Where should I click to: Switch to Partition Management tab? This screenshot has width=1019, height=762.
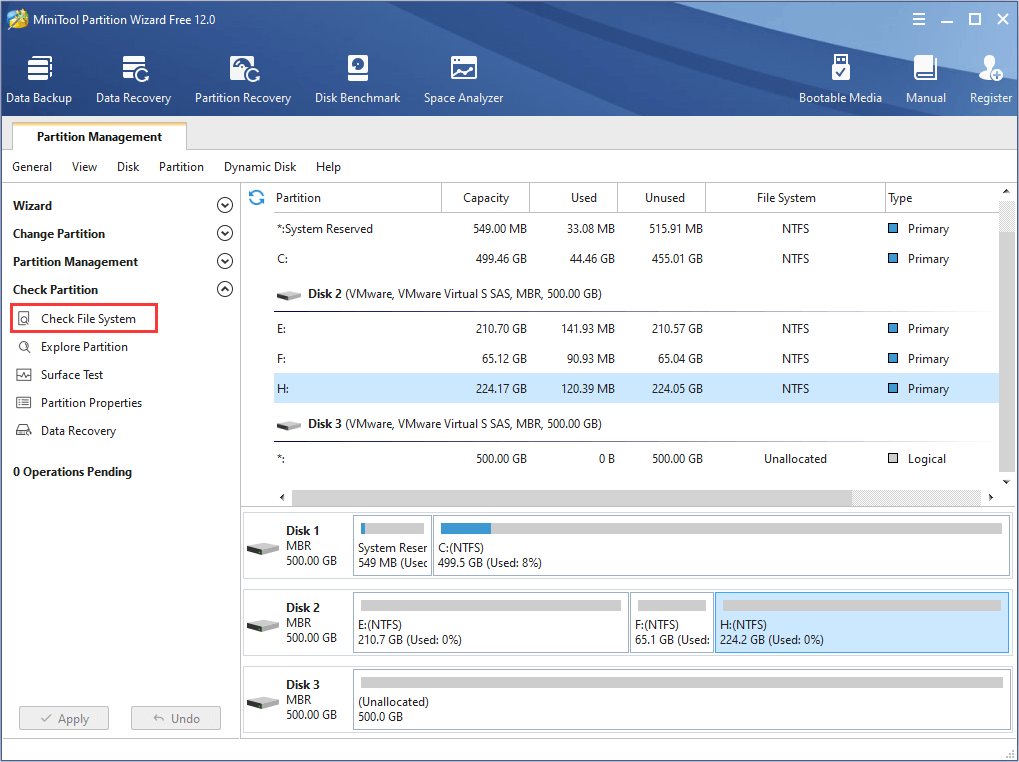(x=99, y=136)
